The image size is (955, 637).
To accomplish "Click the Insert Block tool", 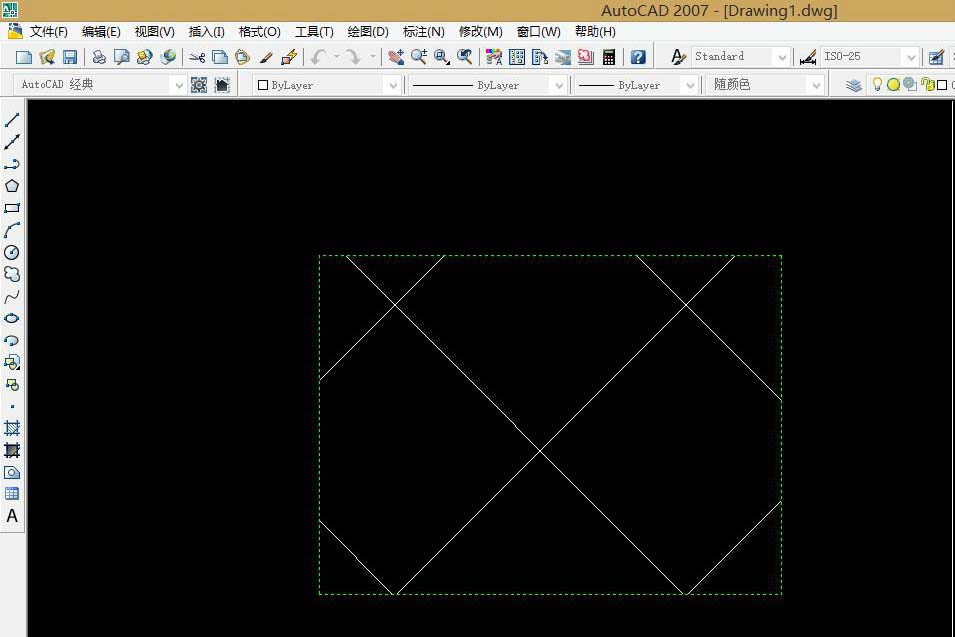I will coord(12,362).
